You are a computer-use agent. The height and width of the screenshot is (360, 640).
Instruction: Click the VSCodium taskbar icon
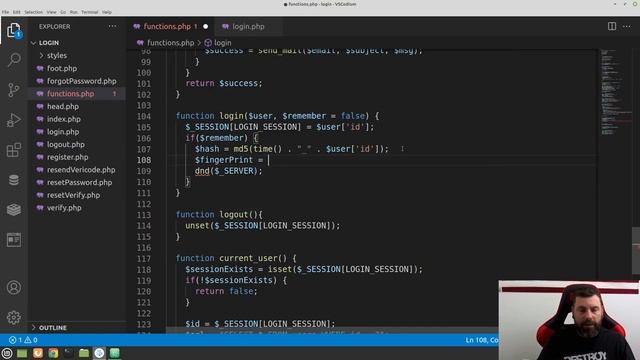pos(99,353)
